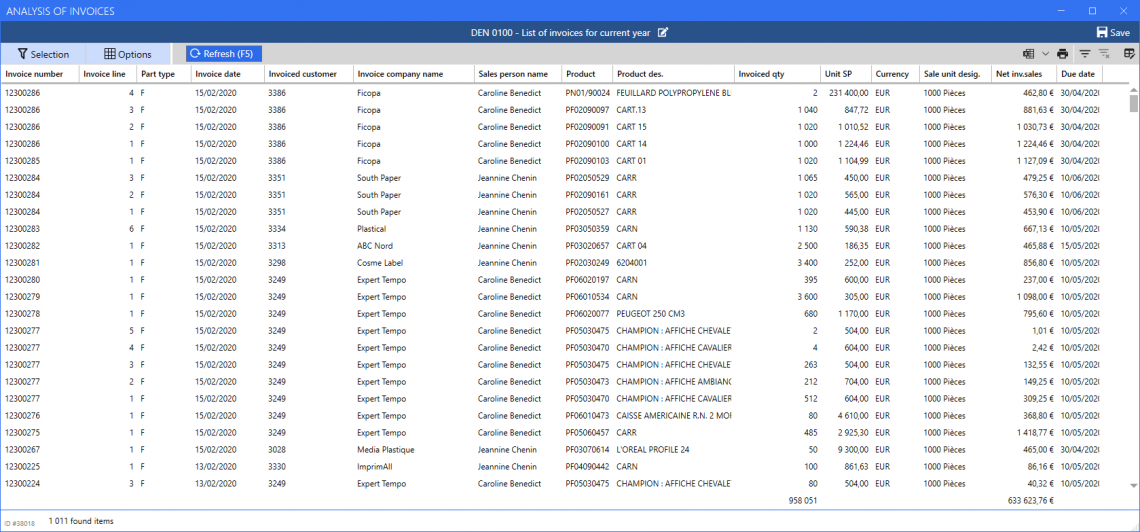The height and width of the screenshot is (532, 1140).
Task: Click the Unit SP column header
Action: point(846,74)
